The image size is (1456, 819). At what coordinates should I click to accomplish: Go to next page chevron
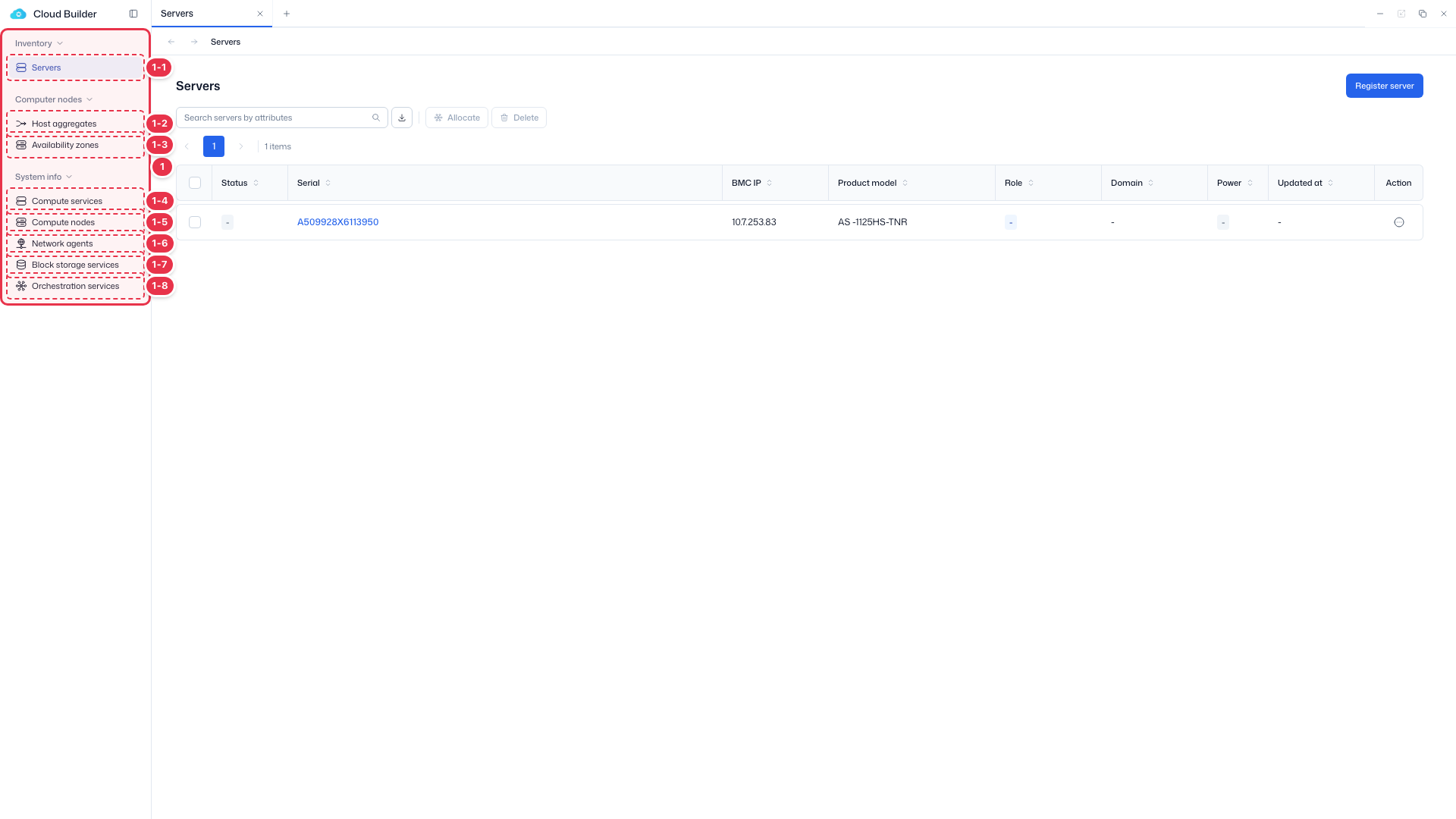(241, 146)
